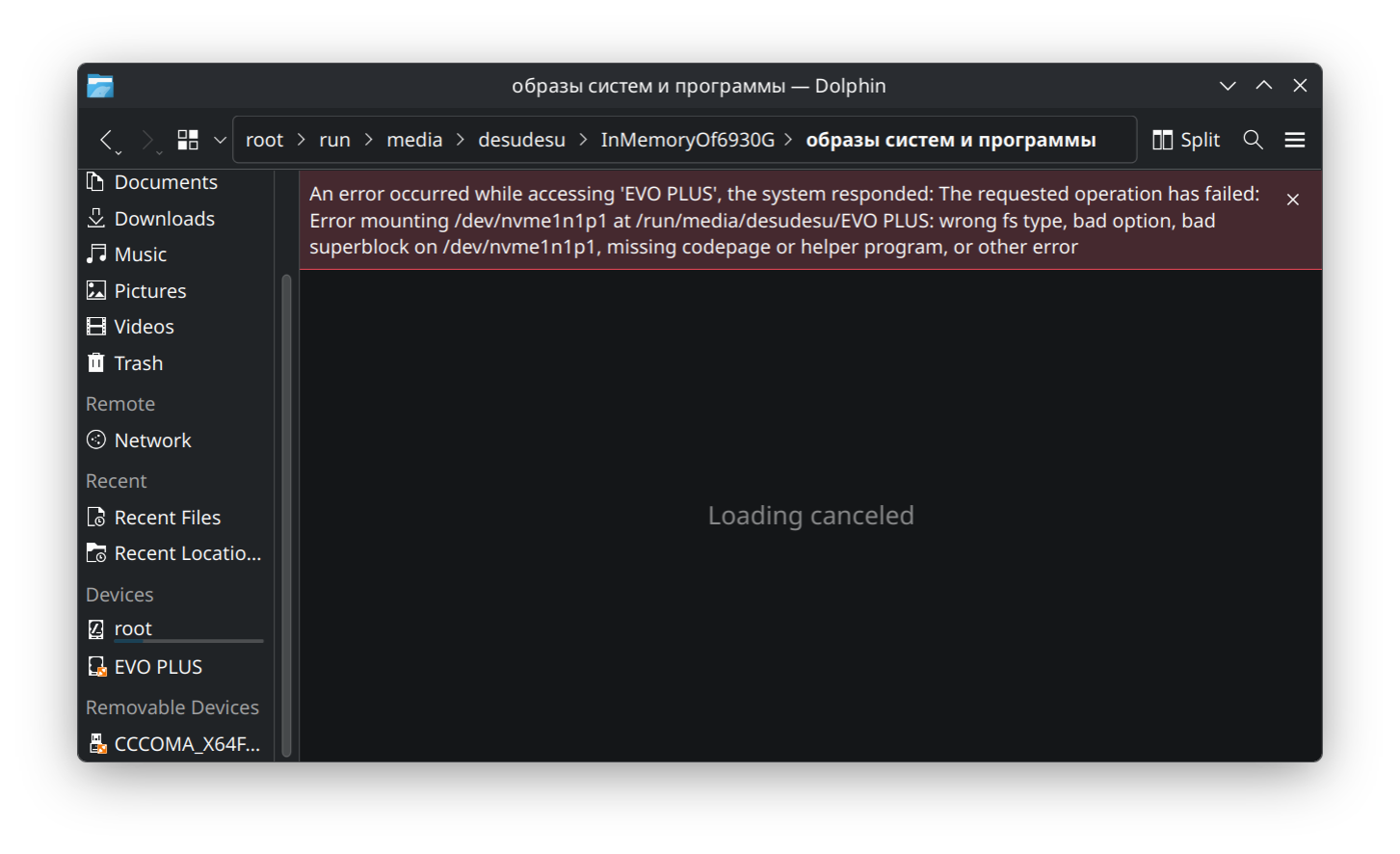Navigate to the media breadcrumb

414,140
